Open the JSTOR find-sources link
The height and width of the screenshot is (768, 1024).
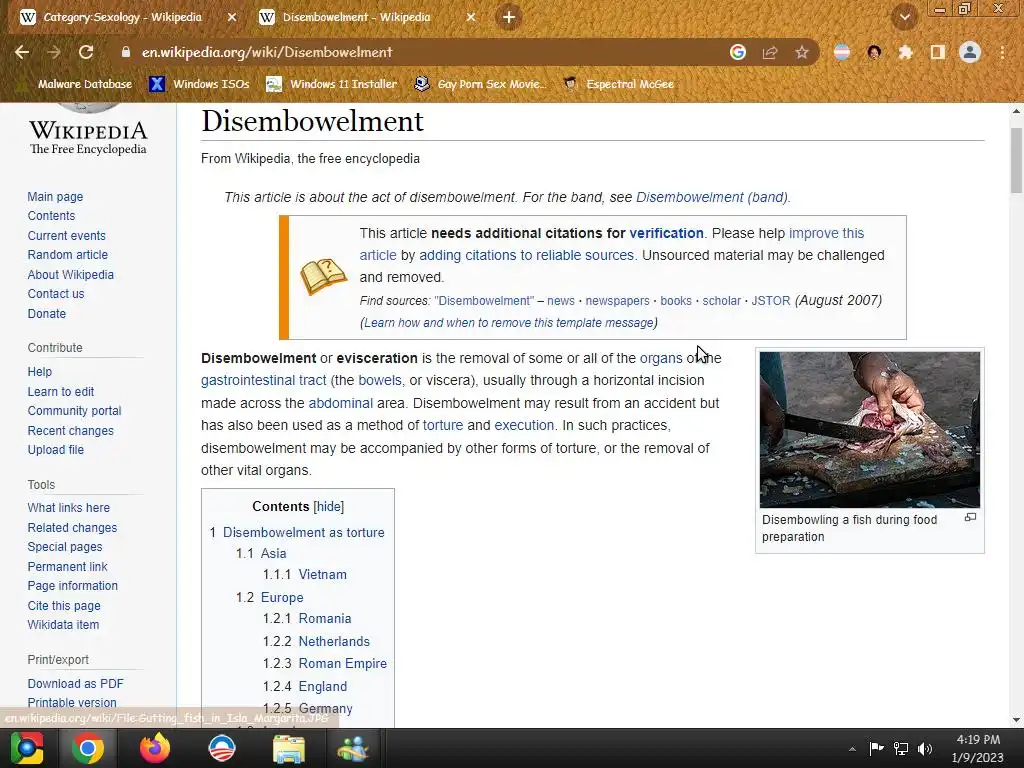pos(771,301)
